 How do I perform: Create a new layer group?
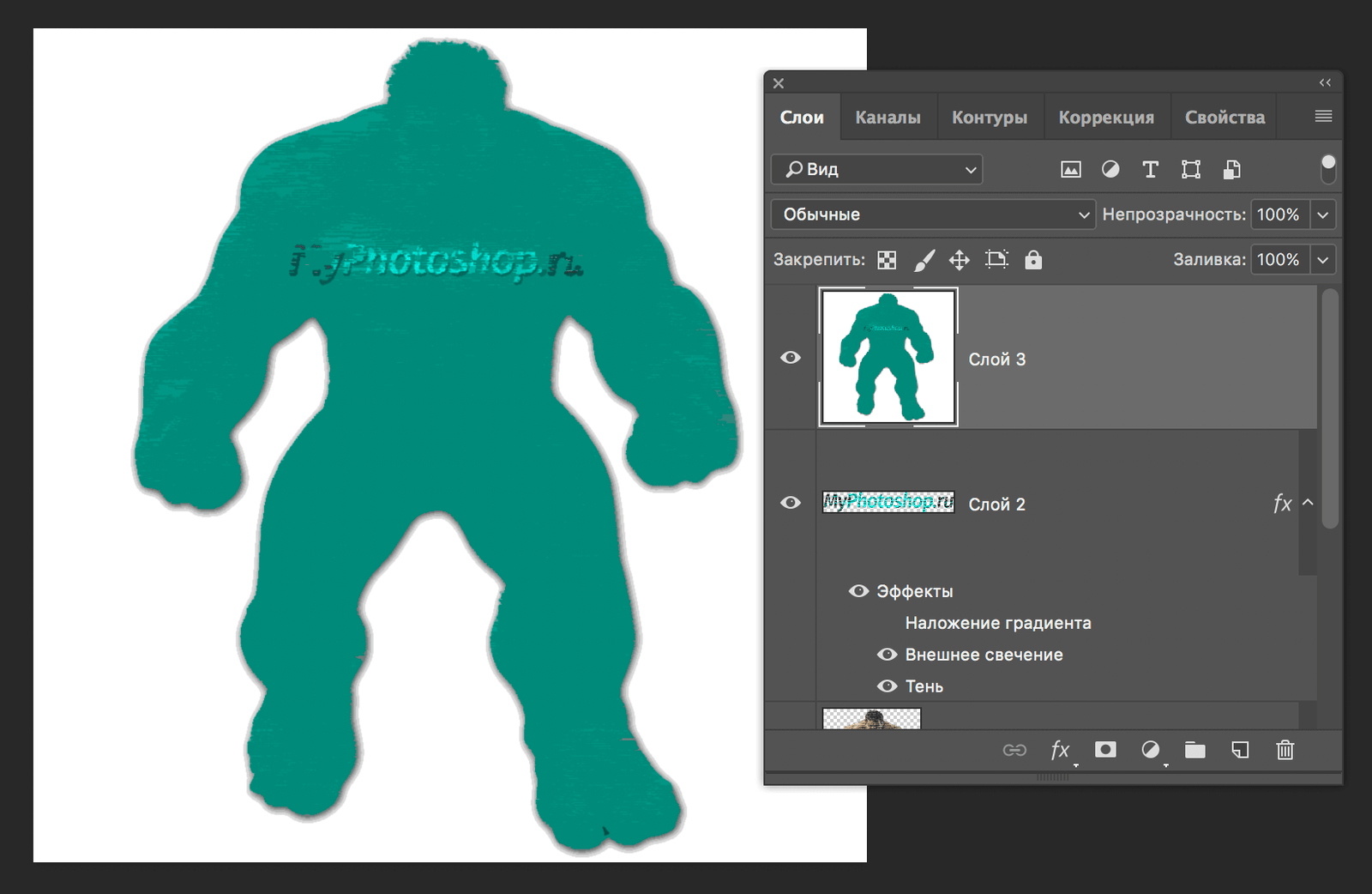click(x=1194, y=750)
